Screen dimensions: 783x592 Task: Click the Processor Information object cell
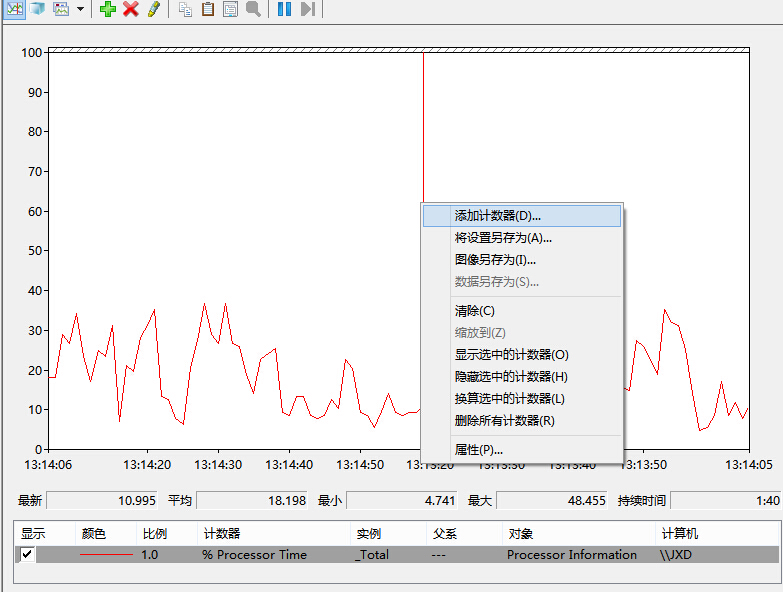pos(572,555)
